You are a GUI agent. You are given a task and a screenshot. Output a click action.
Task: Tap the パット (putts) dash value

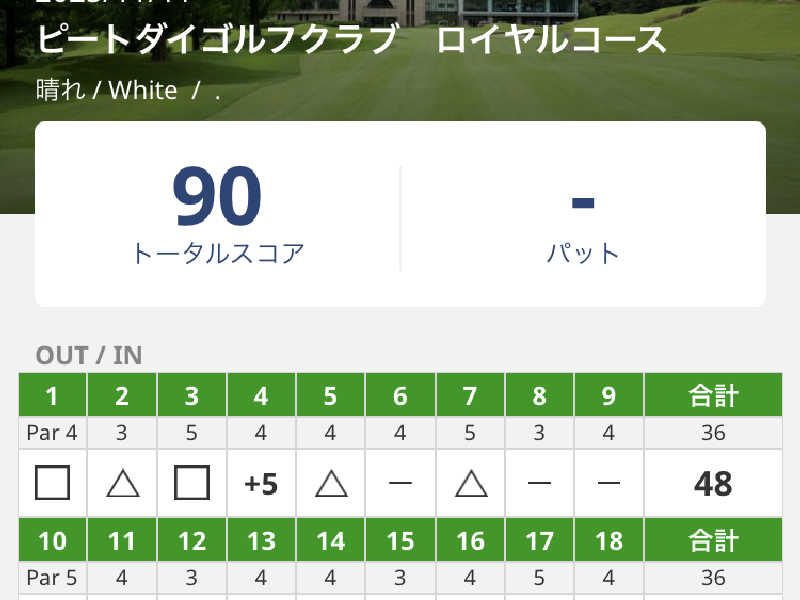(x=583, y=203)
